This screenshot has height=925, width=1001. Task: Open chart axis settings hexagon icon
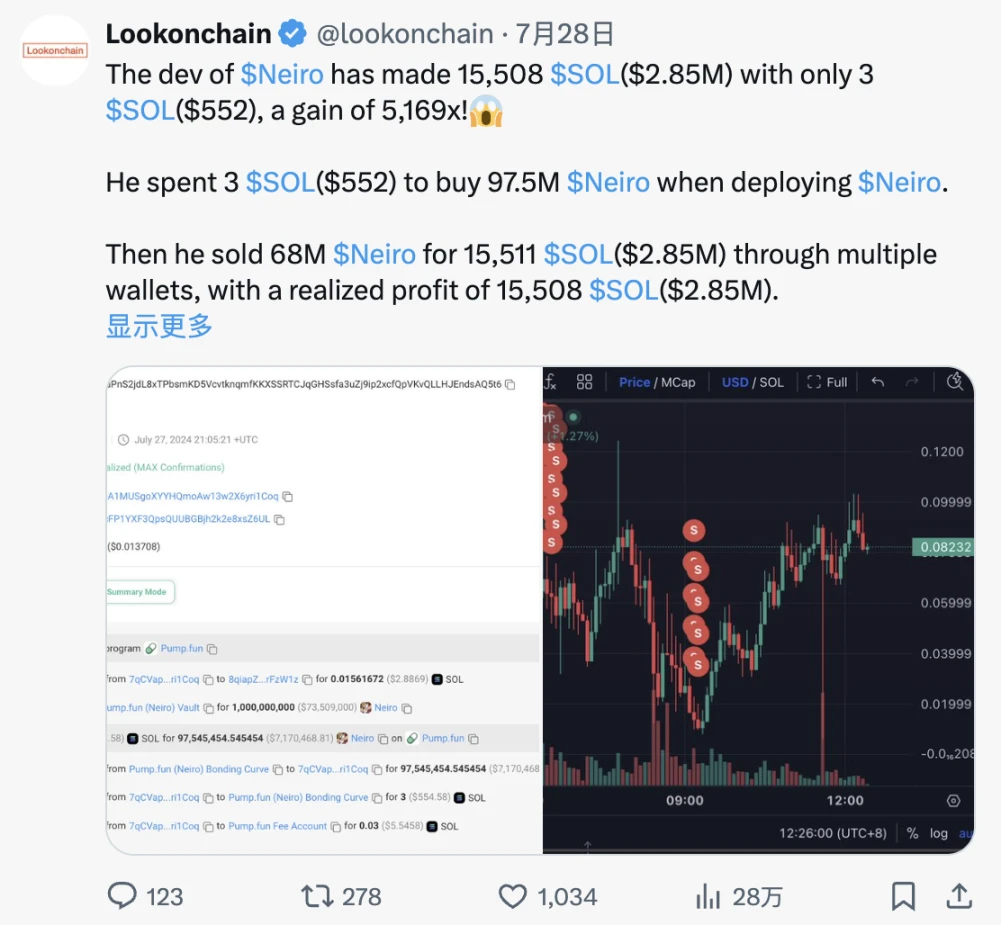click(x=953, y=801)
